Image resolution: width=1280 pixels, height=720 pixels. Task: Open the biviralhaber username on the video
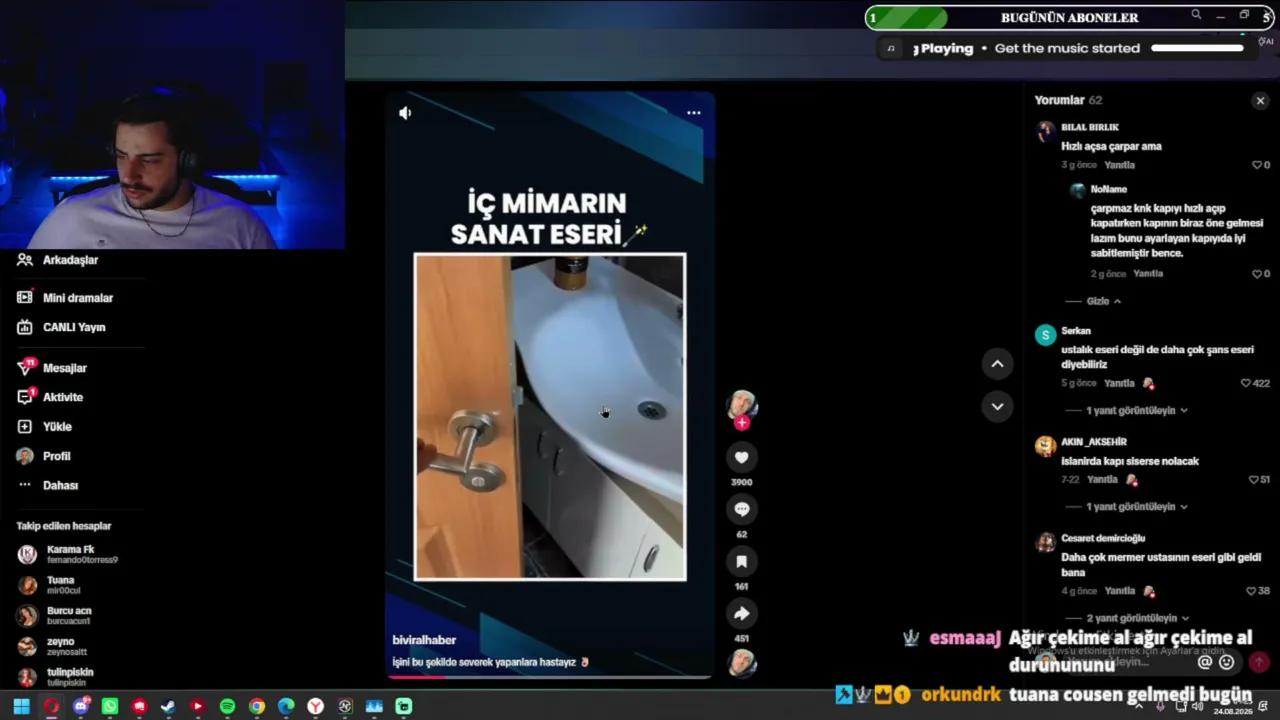pyautogui.click(x=424, y=640)
